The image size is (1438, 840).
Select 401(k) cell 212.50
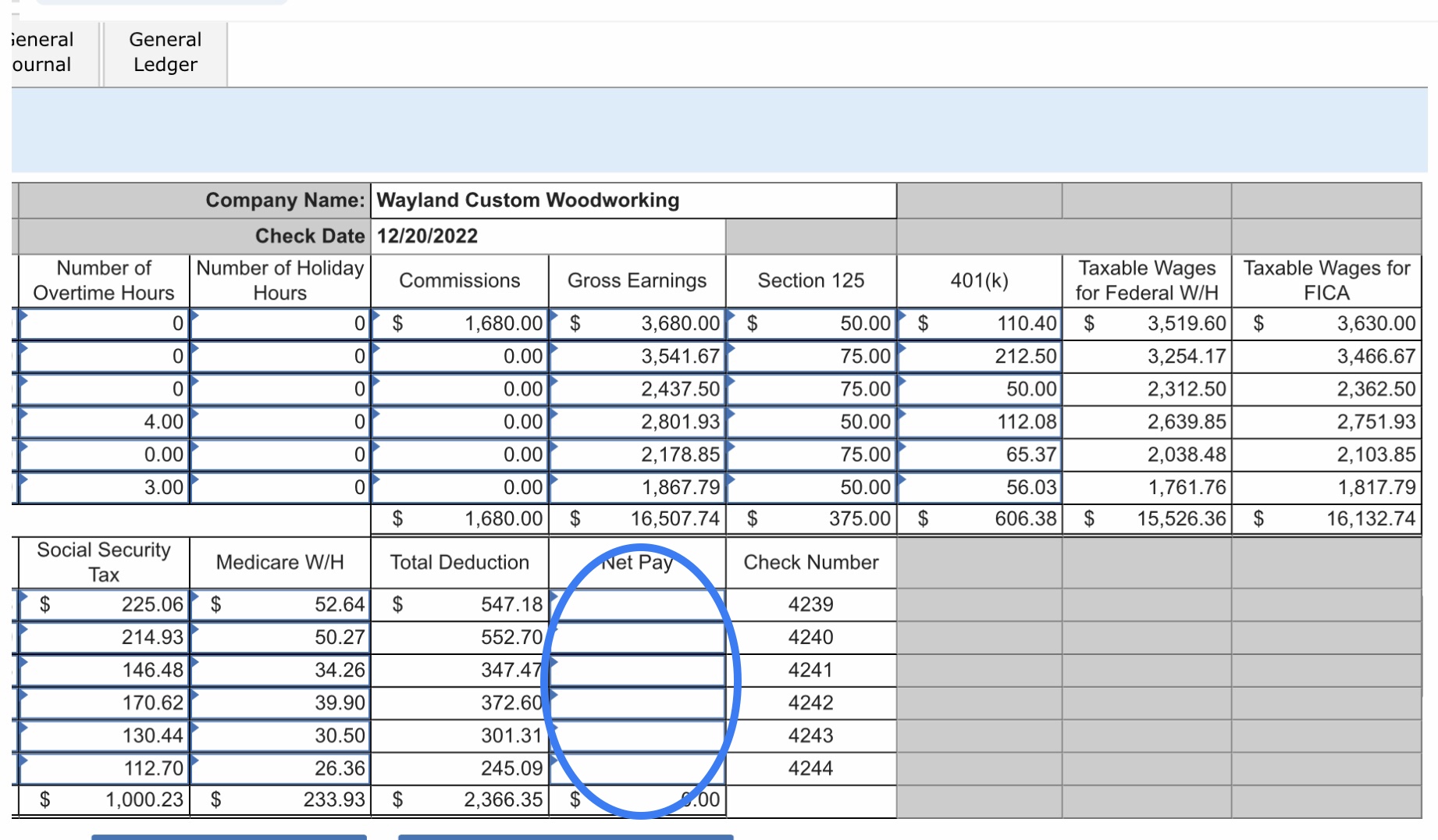click(x=980, y=356)
